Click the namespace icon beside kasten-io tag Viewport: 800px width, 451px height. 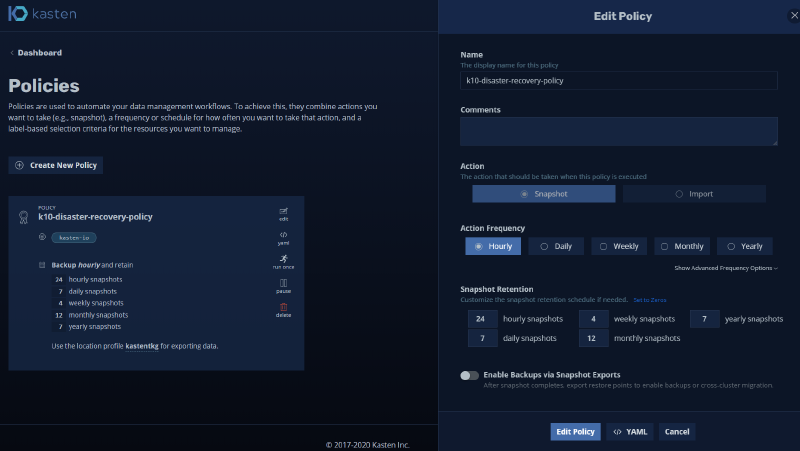click(42, 237)
